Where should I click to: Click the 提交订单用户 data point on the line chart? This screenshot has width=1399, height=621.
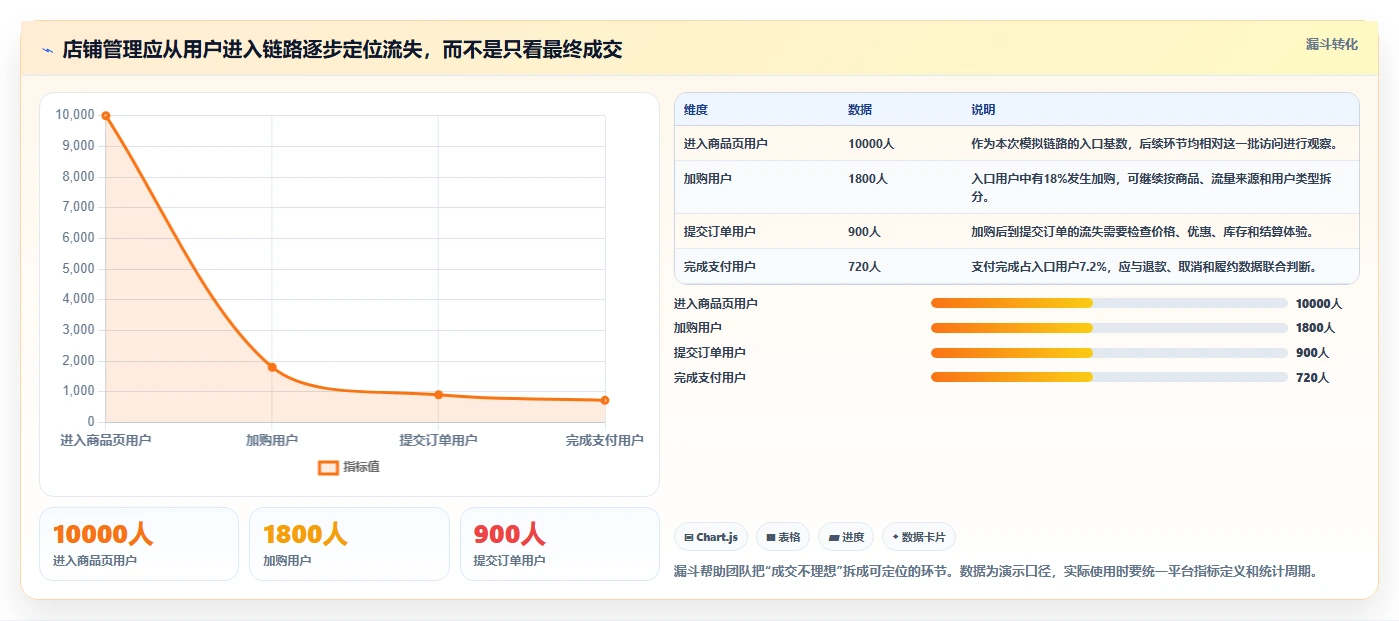point(438,395)
